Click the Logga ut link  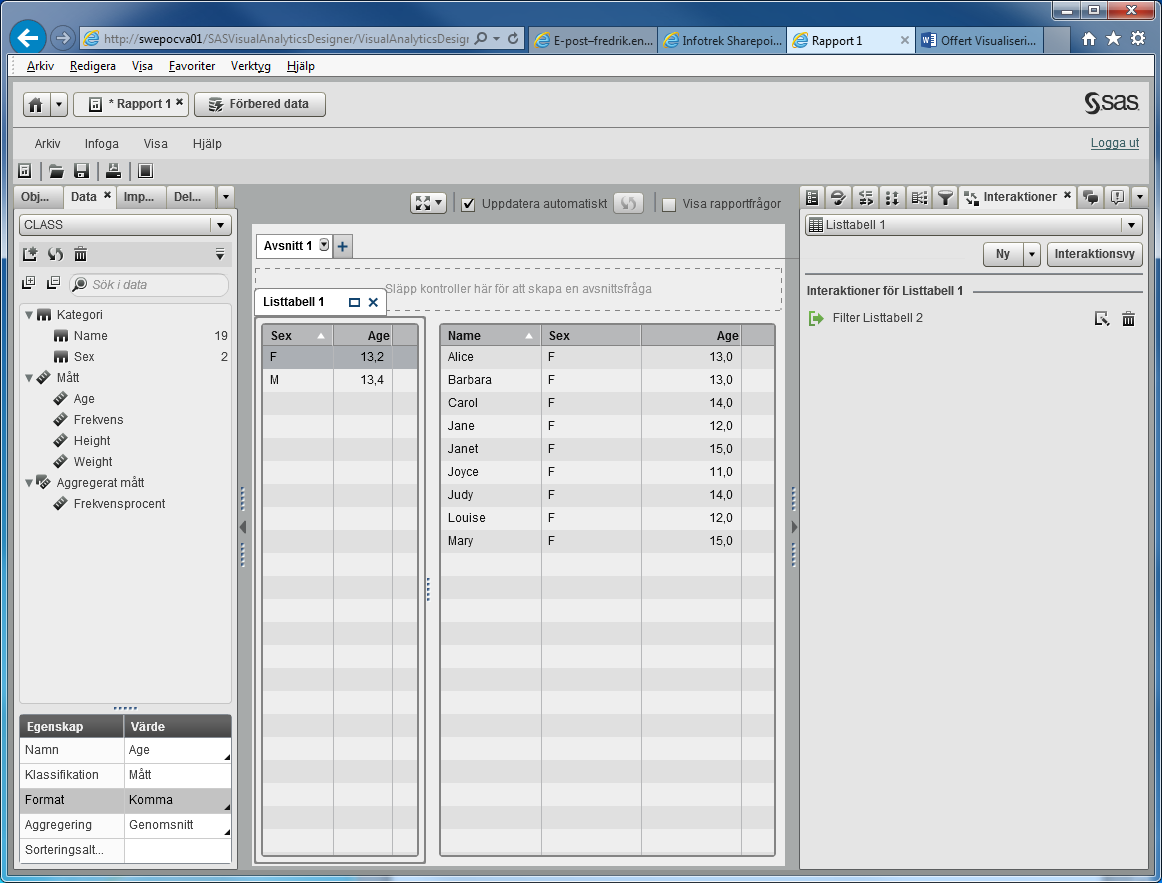tap(1114, 143)
